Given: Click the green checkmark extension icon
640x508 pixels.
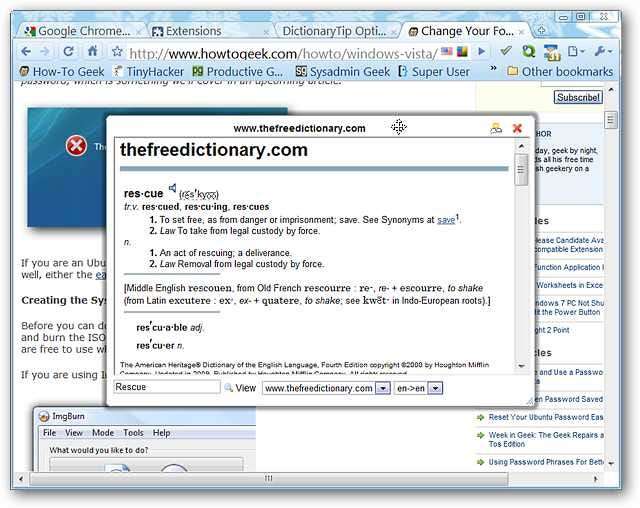Looking at the screenshot, I should tap(506, 51).
